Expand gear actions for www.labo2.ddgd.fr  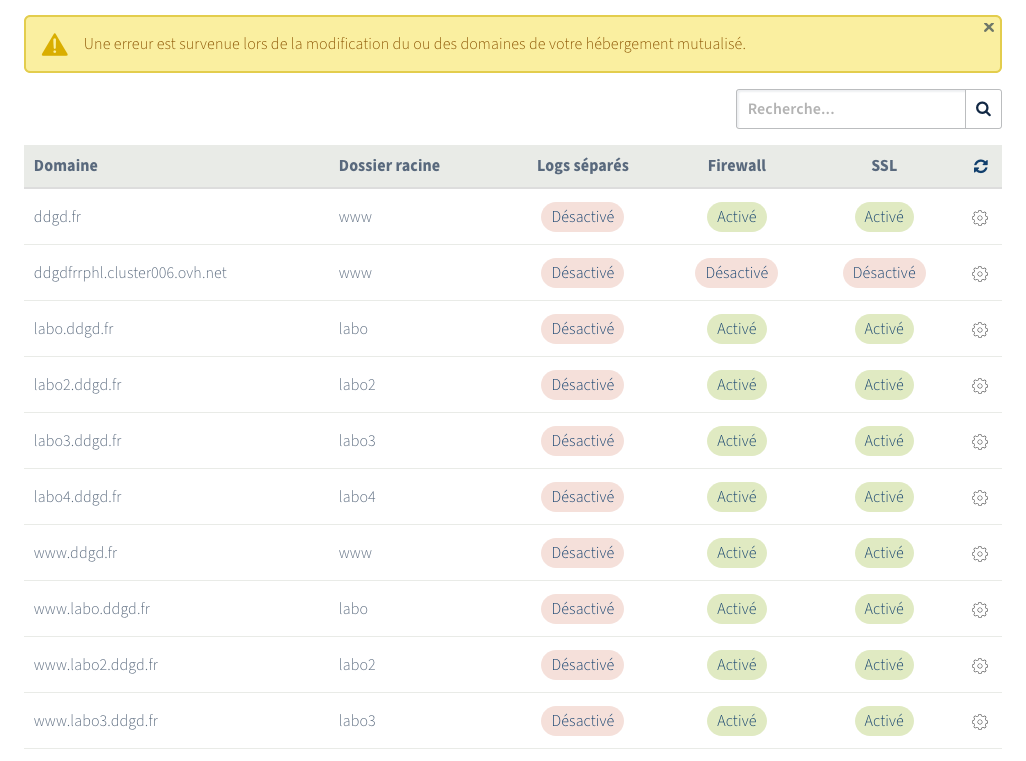tap(980, 666)
